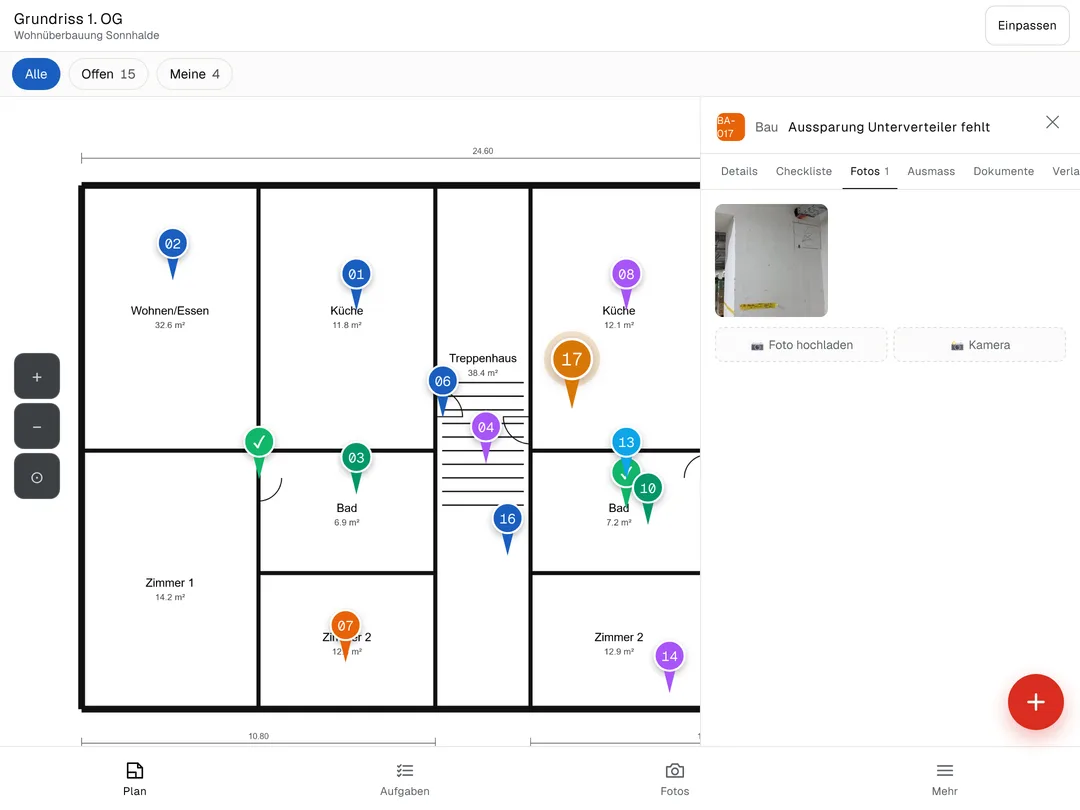1080x810 pixels.
Task: Zoom out of the floor plan
Action: [x=37, y=426]
